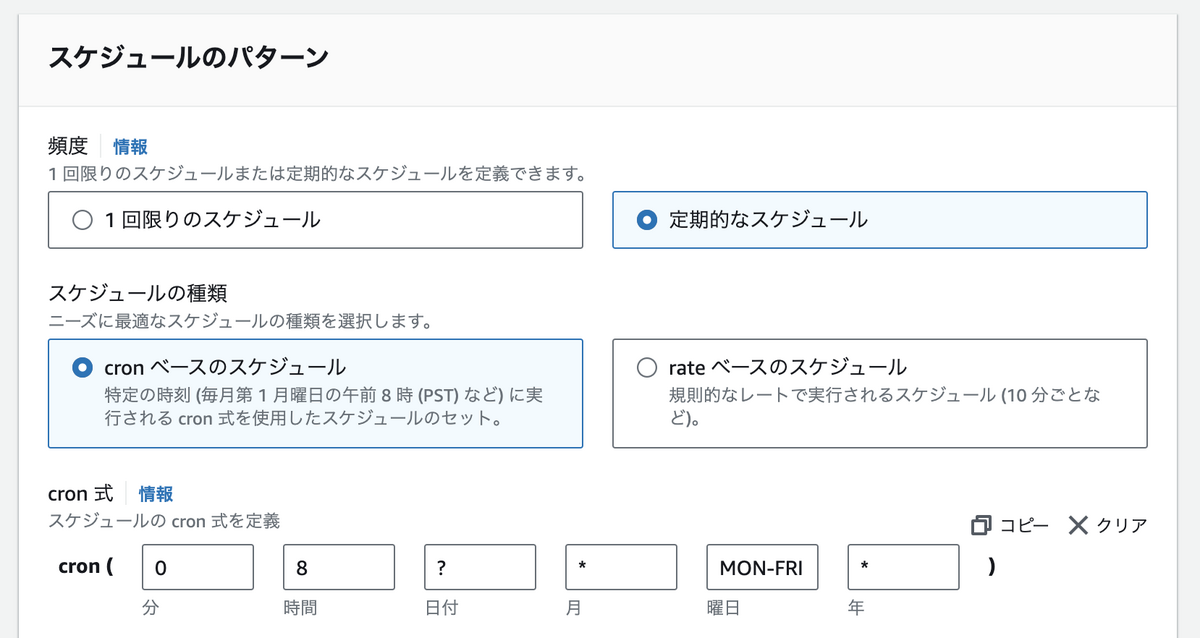Click the スケジュールの種類 section label

click(x=138, y=294)
